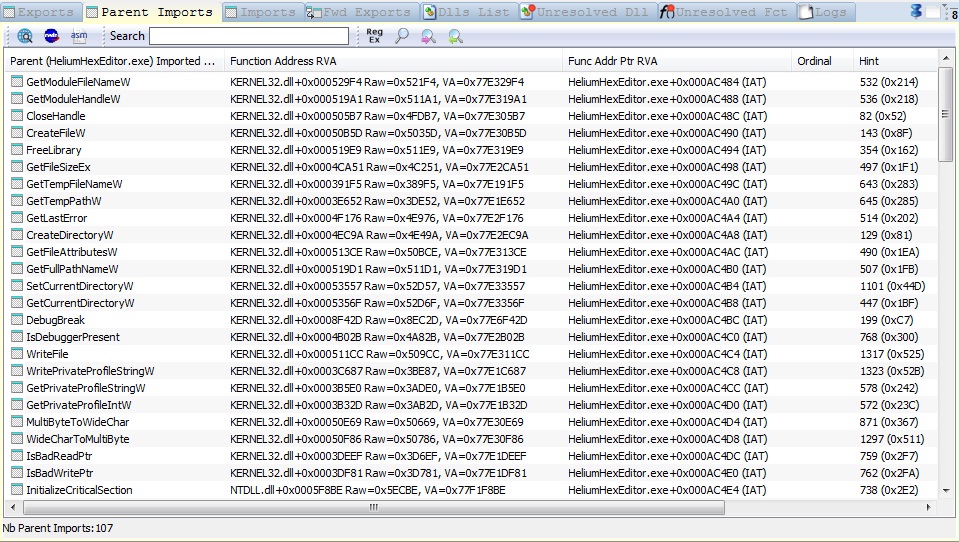Click the row icon beside GetCurrentDirectoryW
Viewport: 960px width, 542px height.
pos(17,303)
